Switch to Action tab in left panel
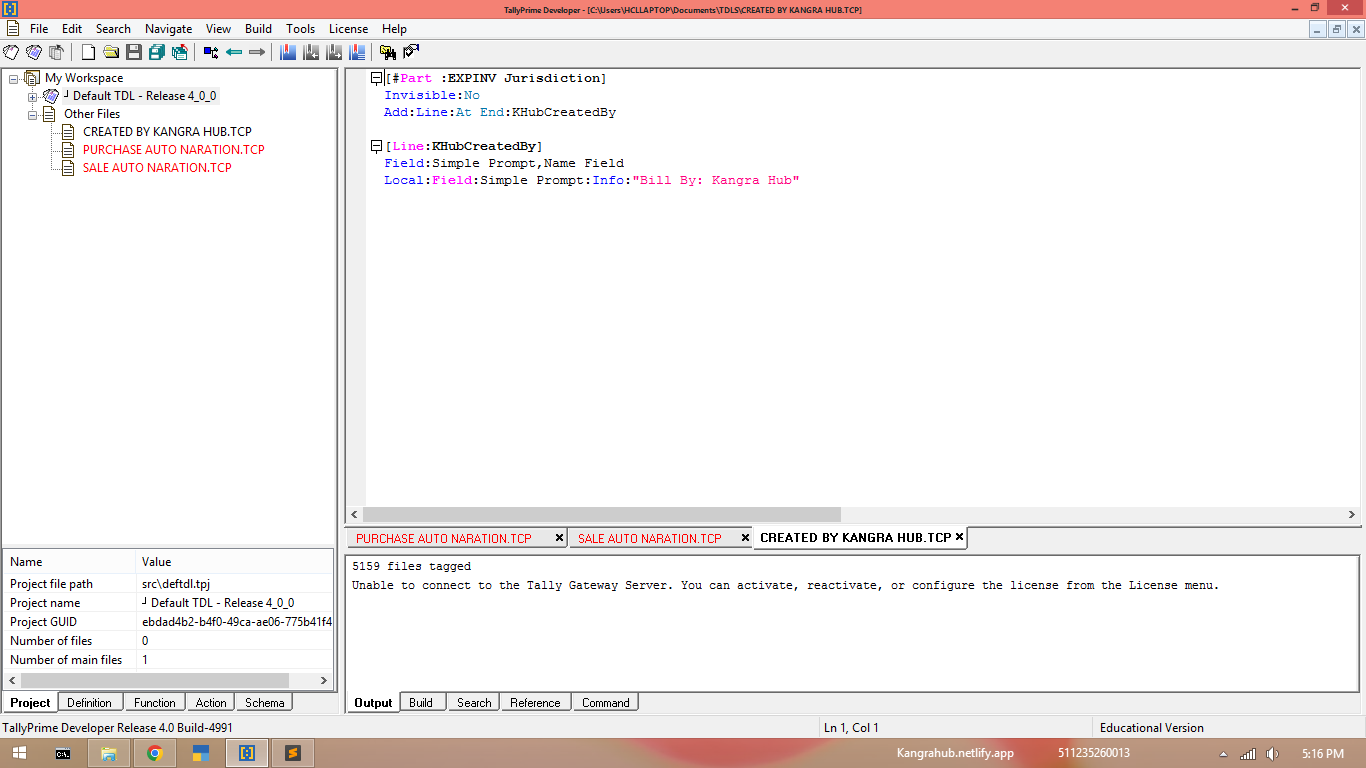The image size is (1366, 768). coord(211,703)
